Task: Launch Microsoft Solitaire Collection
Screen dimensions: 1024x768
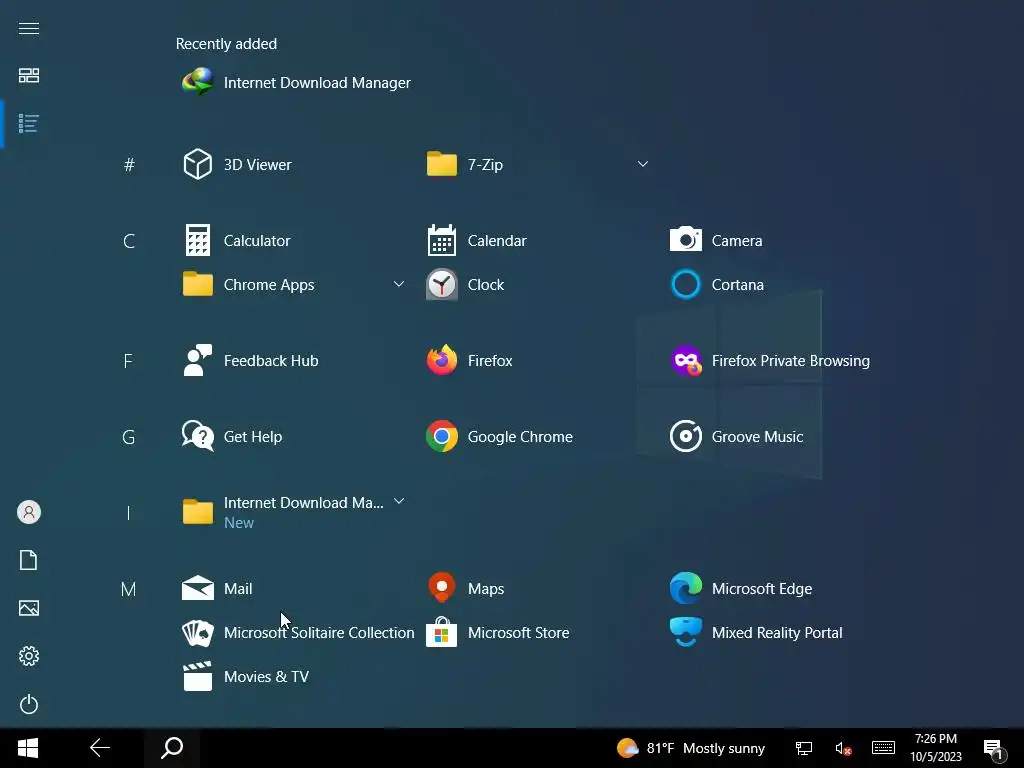Action: (x=298, y=633)
